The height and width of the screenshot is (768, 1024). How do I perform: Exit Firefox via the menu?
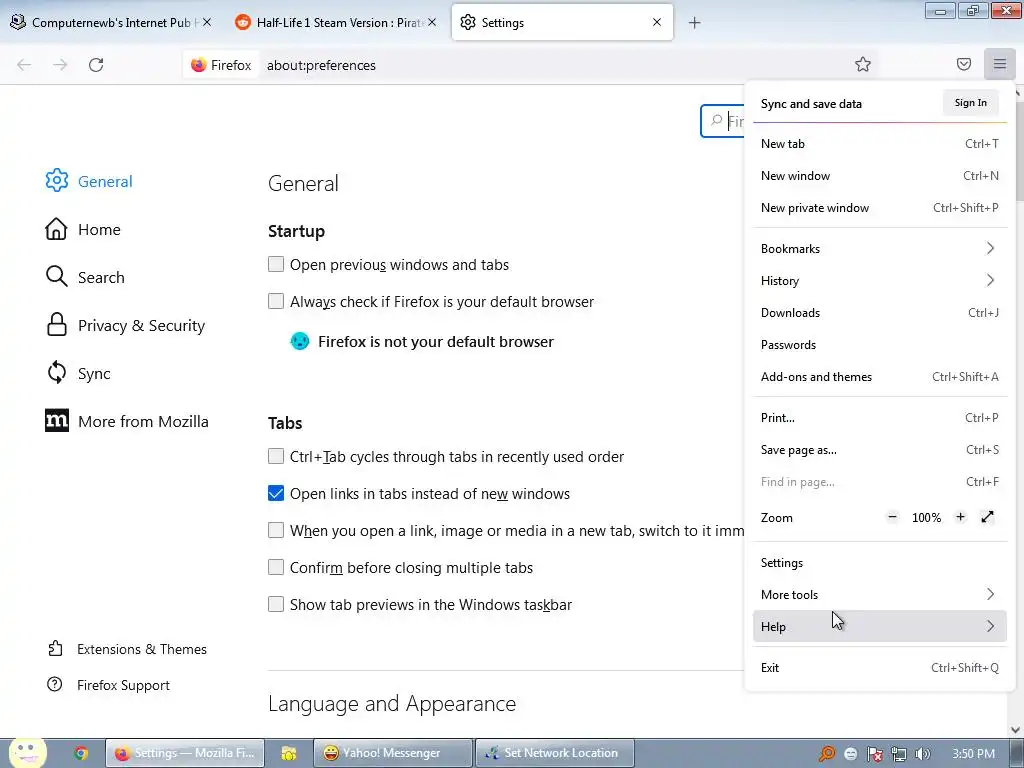pos(879,667)
